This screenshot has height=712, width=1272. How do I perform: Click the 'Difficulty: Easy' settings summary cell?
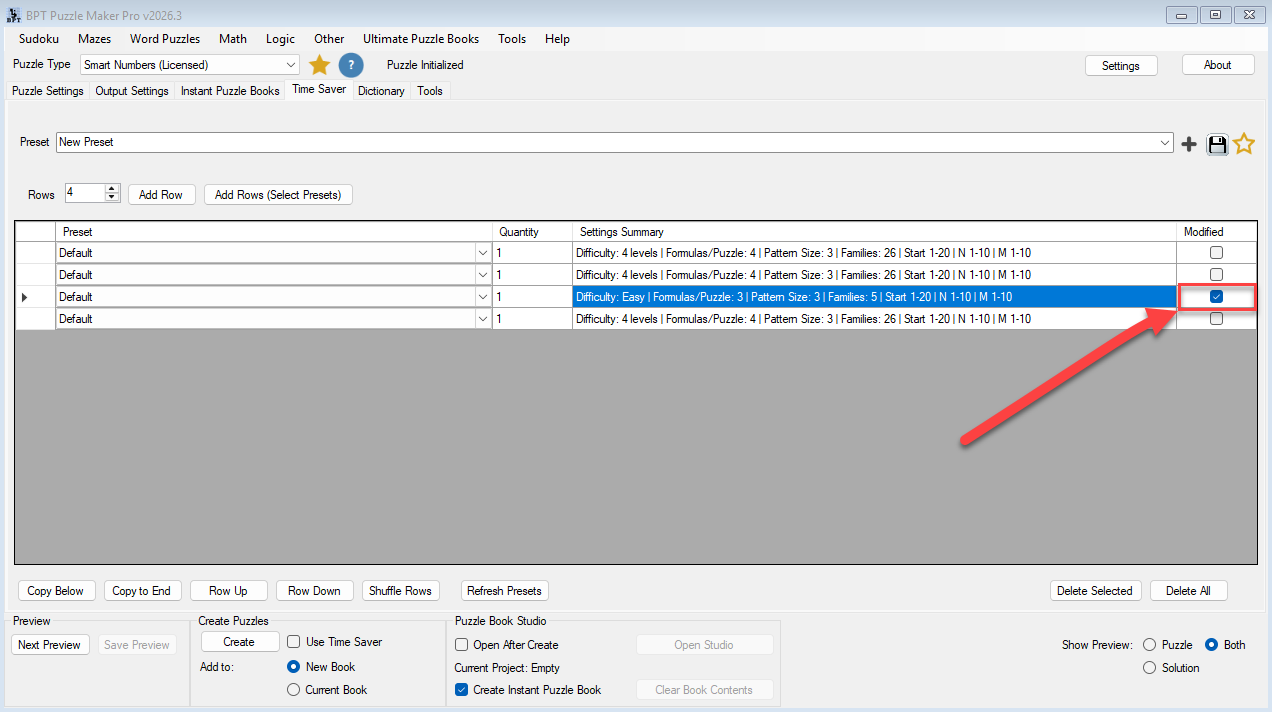pyautogui.click(x=874, y=297)
